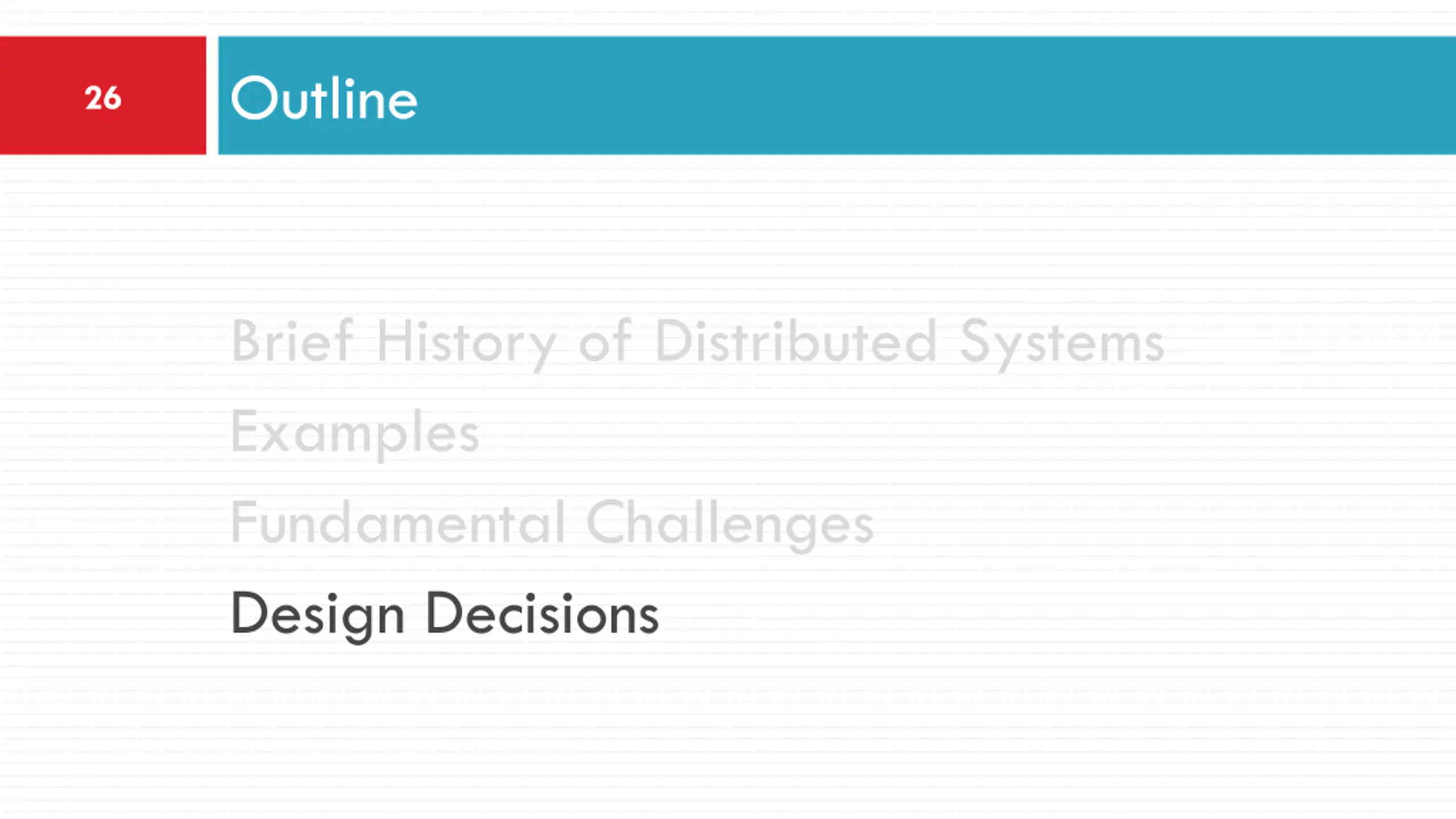Click the word Fundamental

point(398,523)
